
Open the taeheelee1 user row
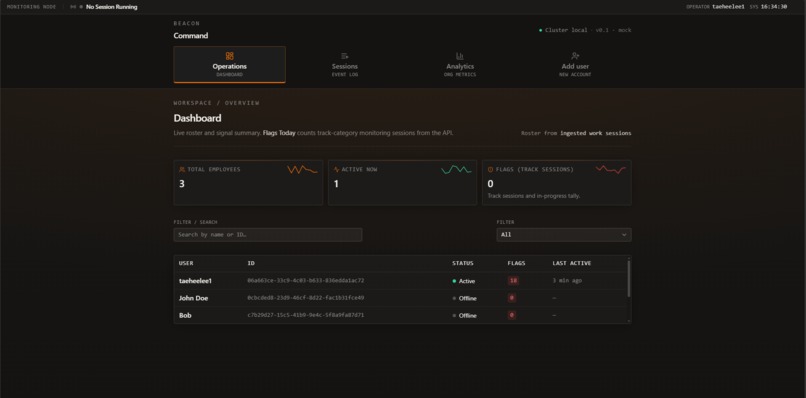pos(401,281)
